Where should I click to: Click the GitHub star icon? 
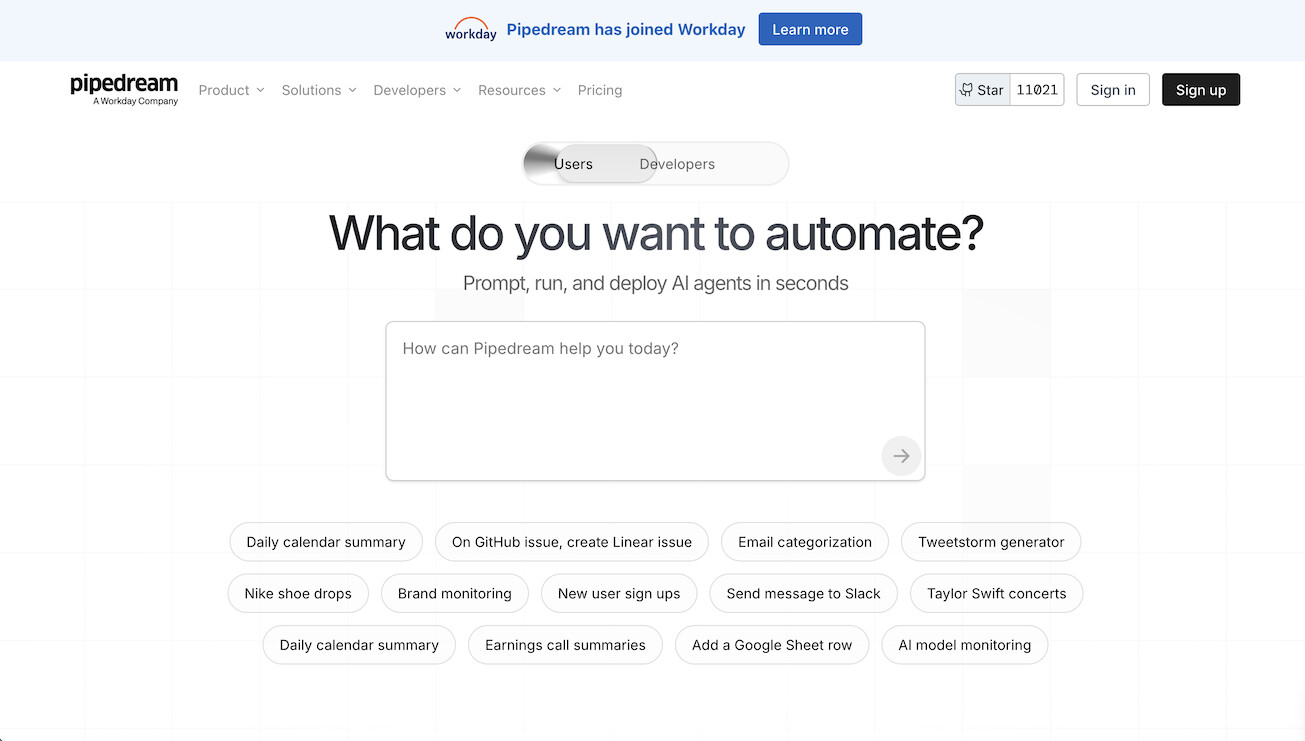coord(966,89)
